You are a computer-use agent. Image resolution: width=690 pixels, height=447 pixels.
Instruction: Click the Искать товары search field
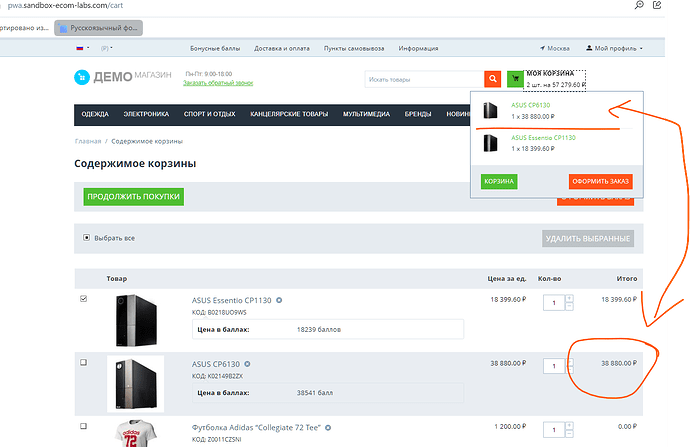(422, 79)
